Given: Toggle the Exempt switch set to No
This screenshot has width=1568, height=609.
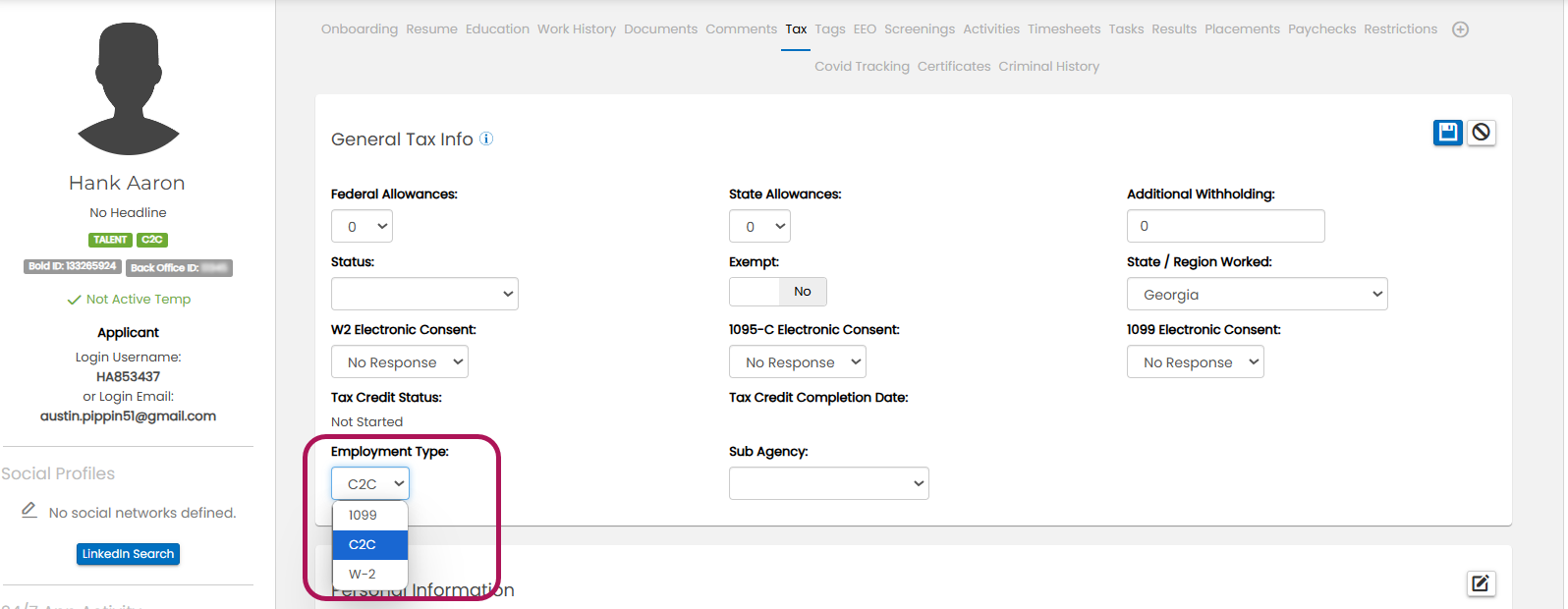Looking at the screenshot, I should tap(777, 292).
